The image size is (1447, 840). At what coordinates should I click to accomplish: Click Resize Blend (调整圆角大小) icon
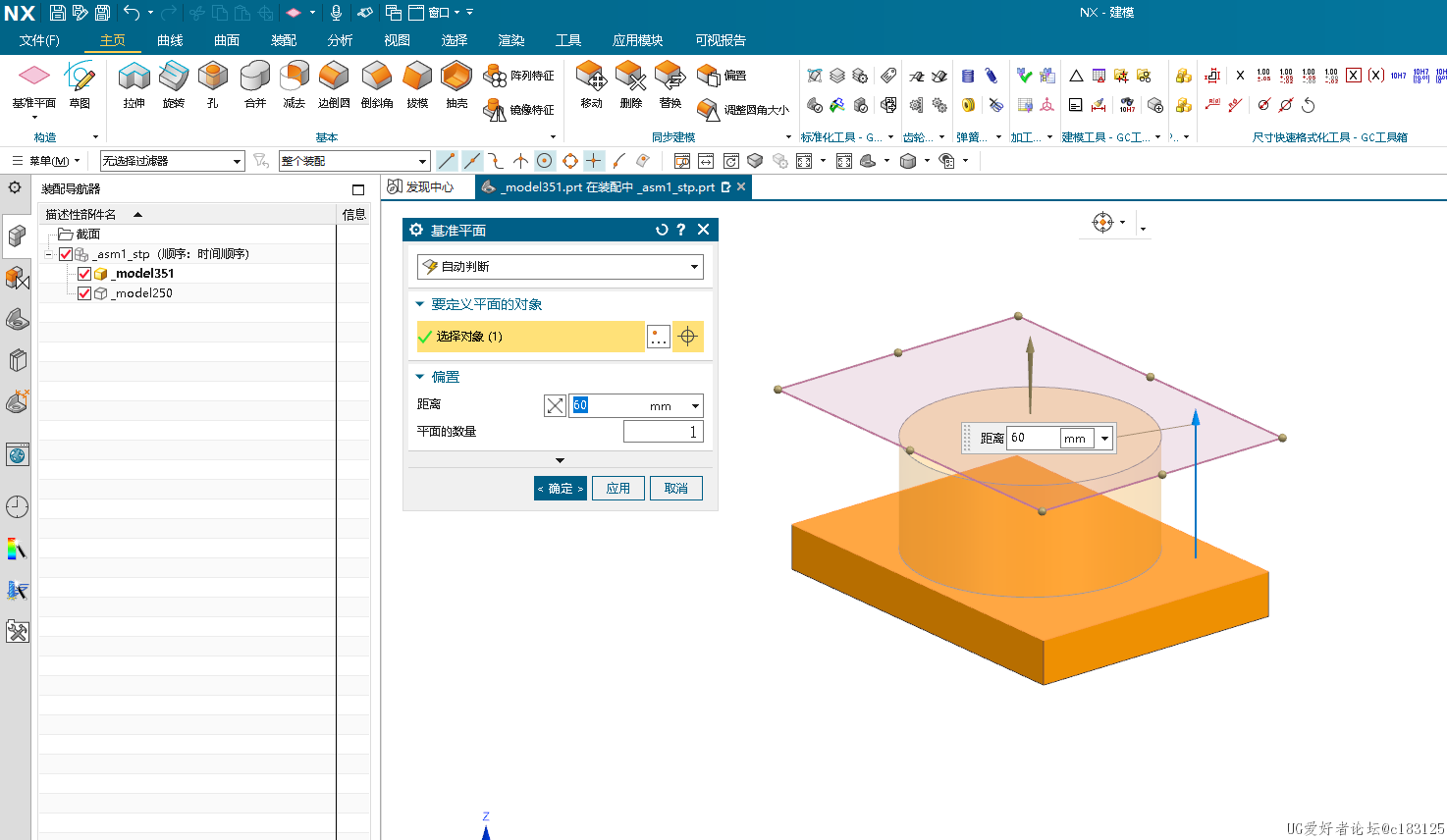(x=708, y=109)
